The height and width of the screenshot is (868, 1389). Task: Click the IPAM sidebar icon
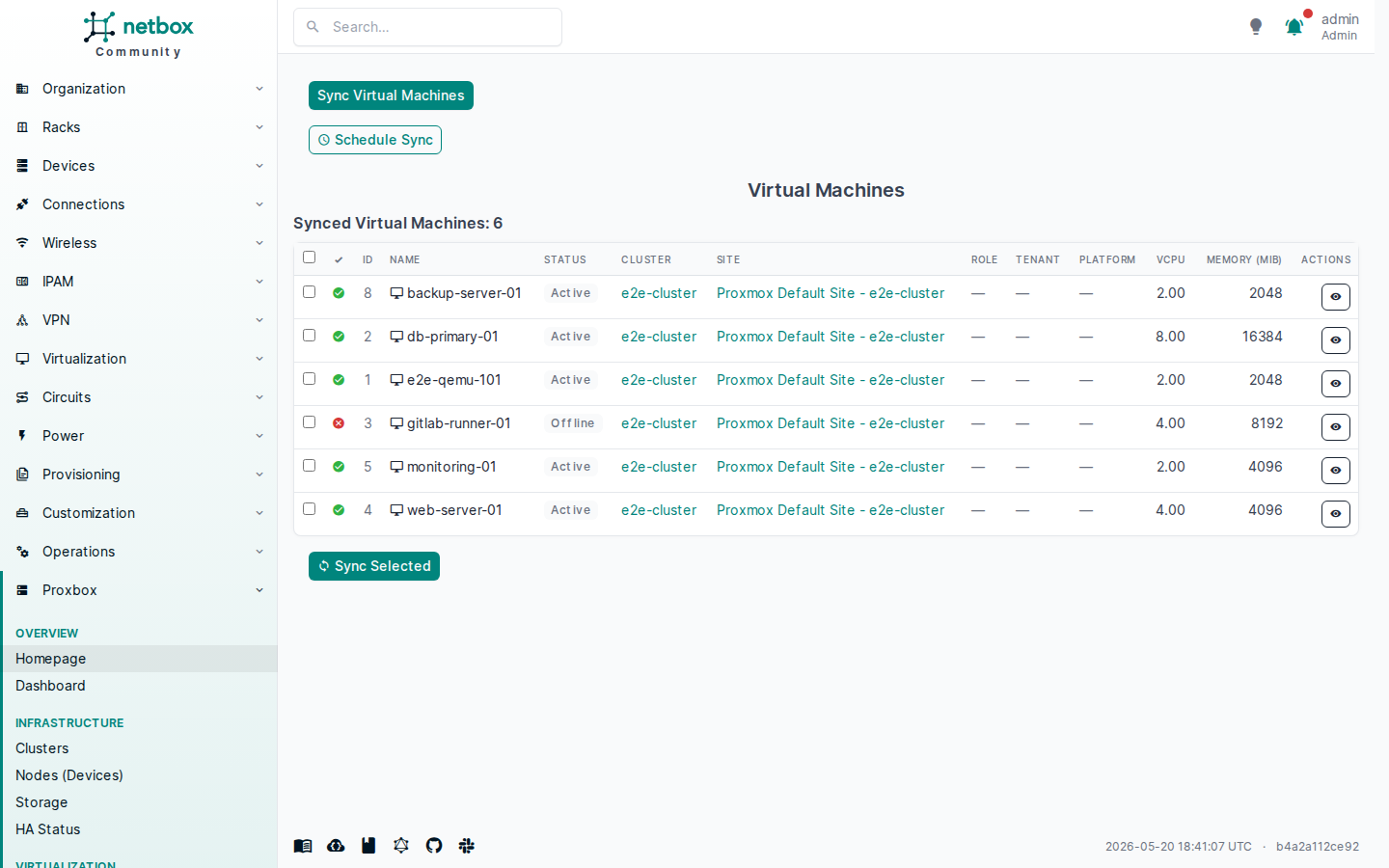click(x=22, y=282)
